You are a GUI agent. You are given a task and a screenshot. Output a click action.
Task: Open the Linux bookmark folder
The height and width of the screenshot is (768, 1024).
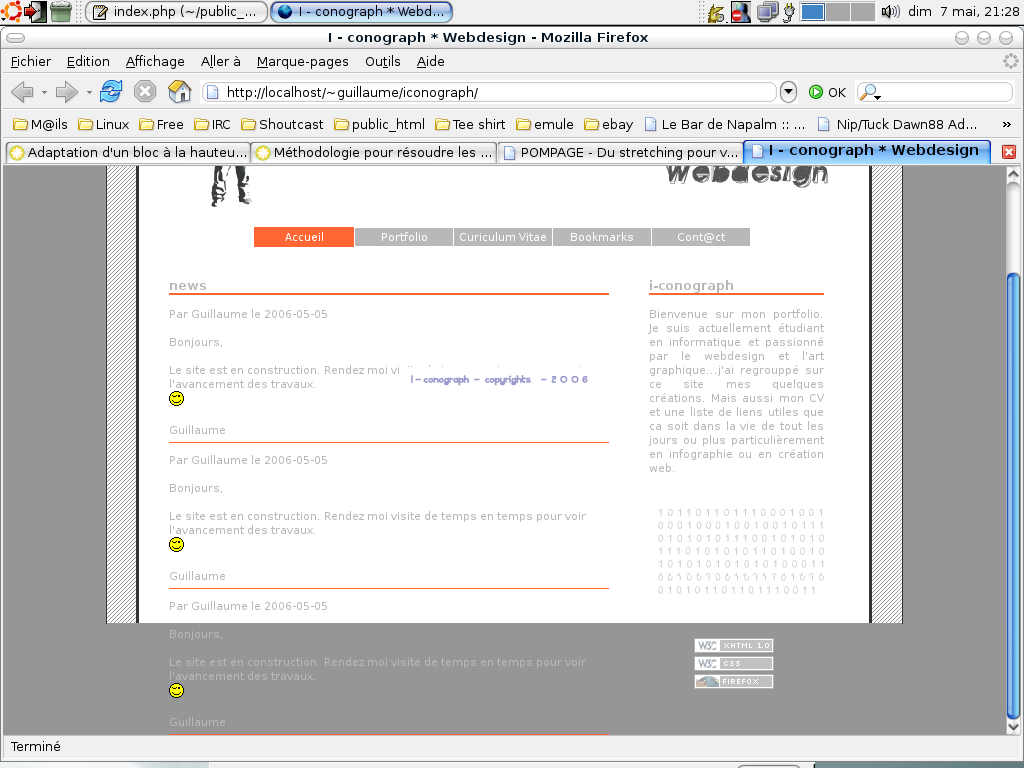click(104, 124)
